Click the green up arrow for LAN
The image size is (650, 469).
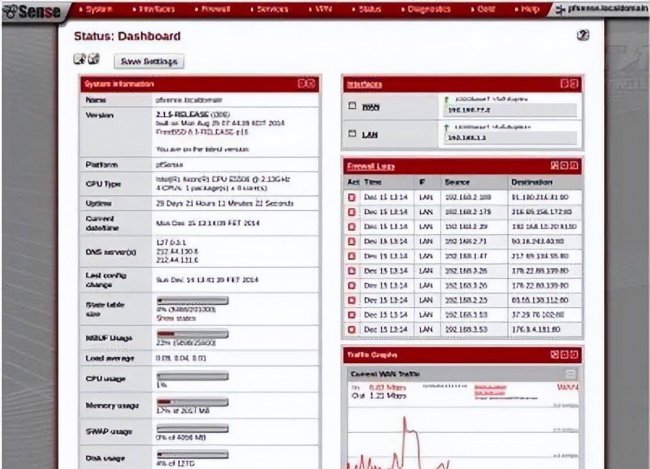point(446,127)
